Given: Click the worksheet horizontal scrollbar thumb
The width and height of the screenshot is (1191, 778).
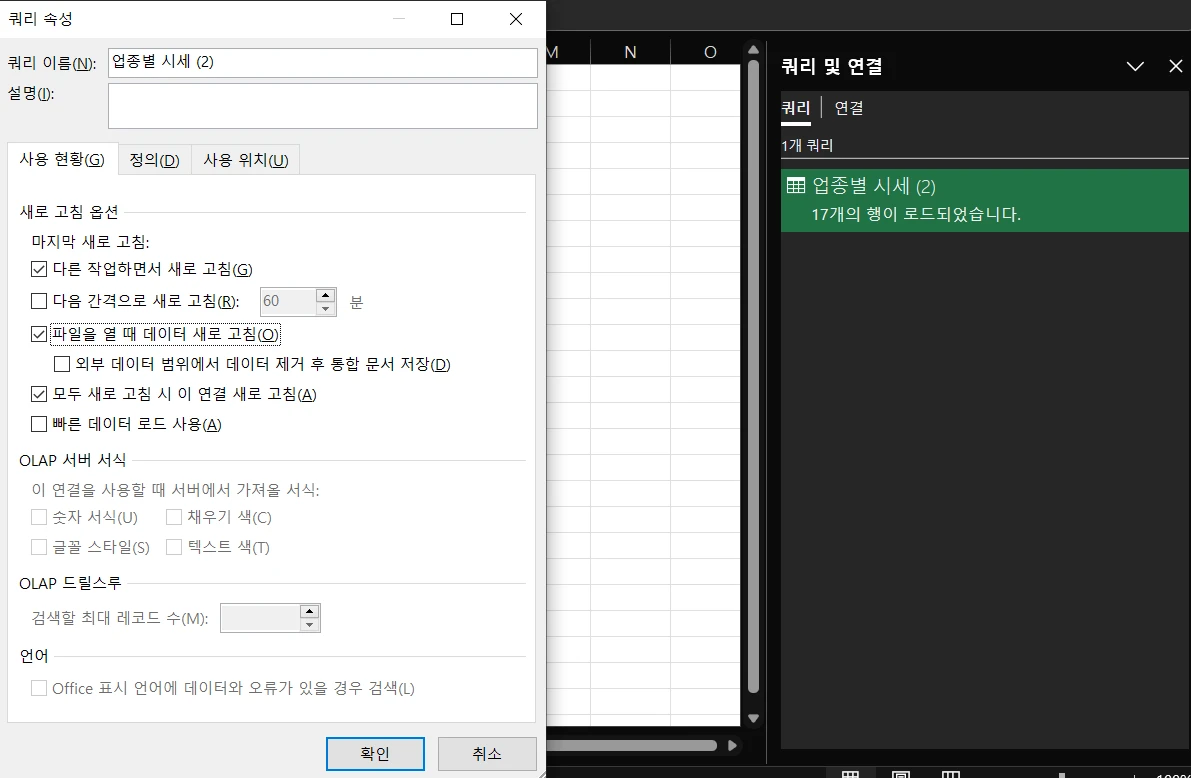Looking at the screenshot, I should 630,745.
